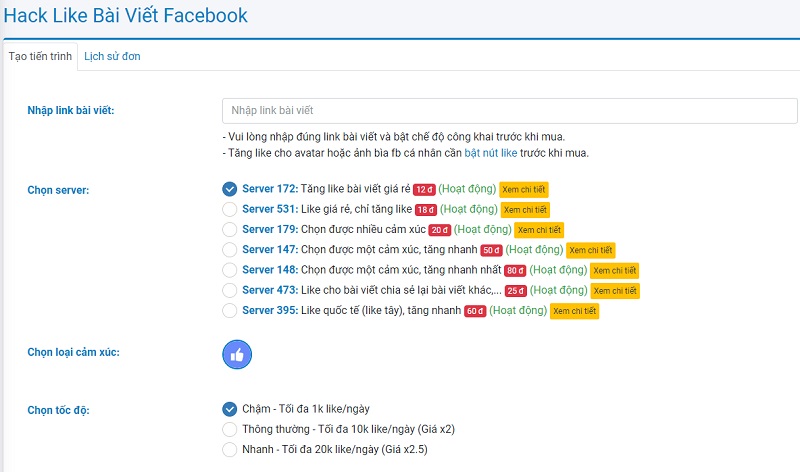Select Chậm speed 1k like/ngày
Screen dimensions: 800x472
(230, 408)
